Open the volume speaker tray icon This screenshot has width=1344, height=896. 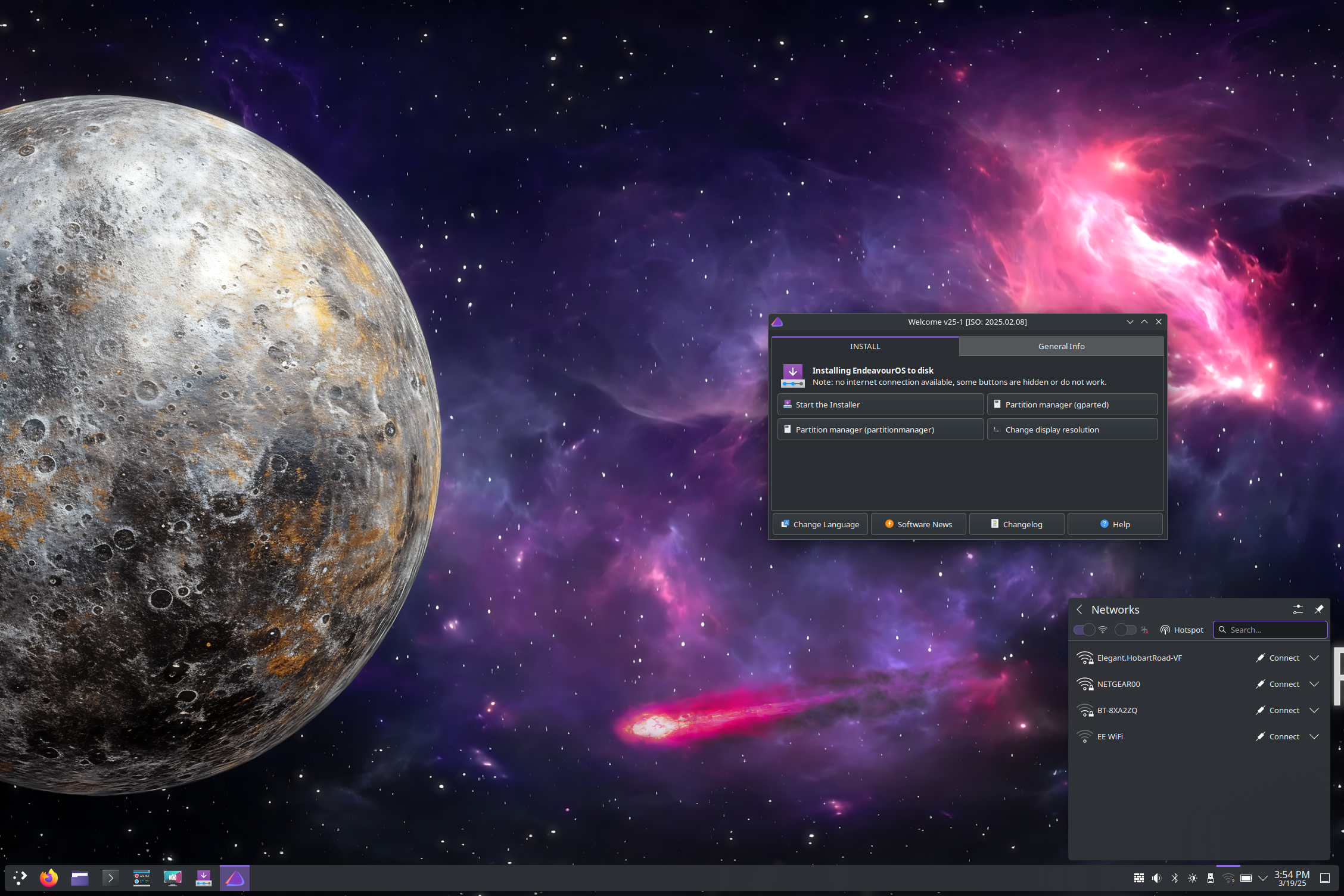(1156, 878)
